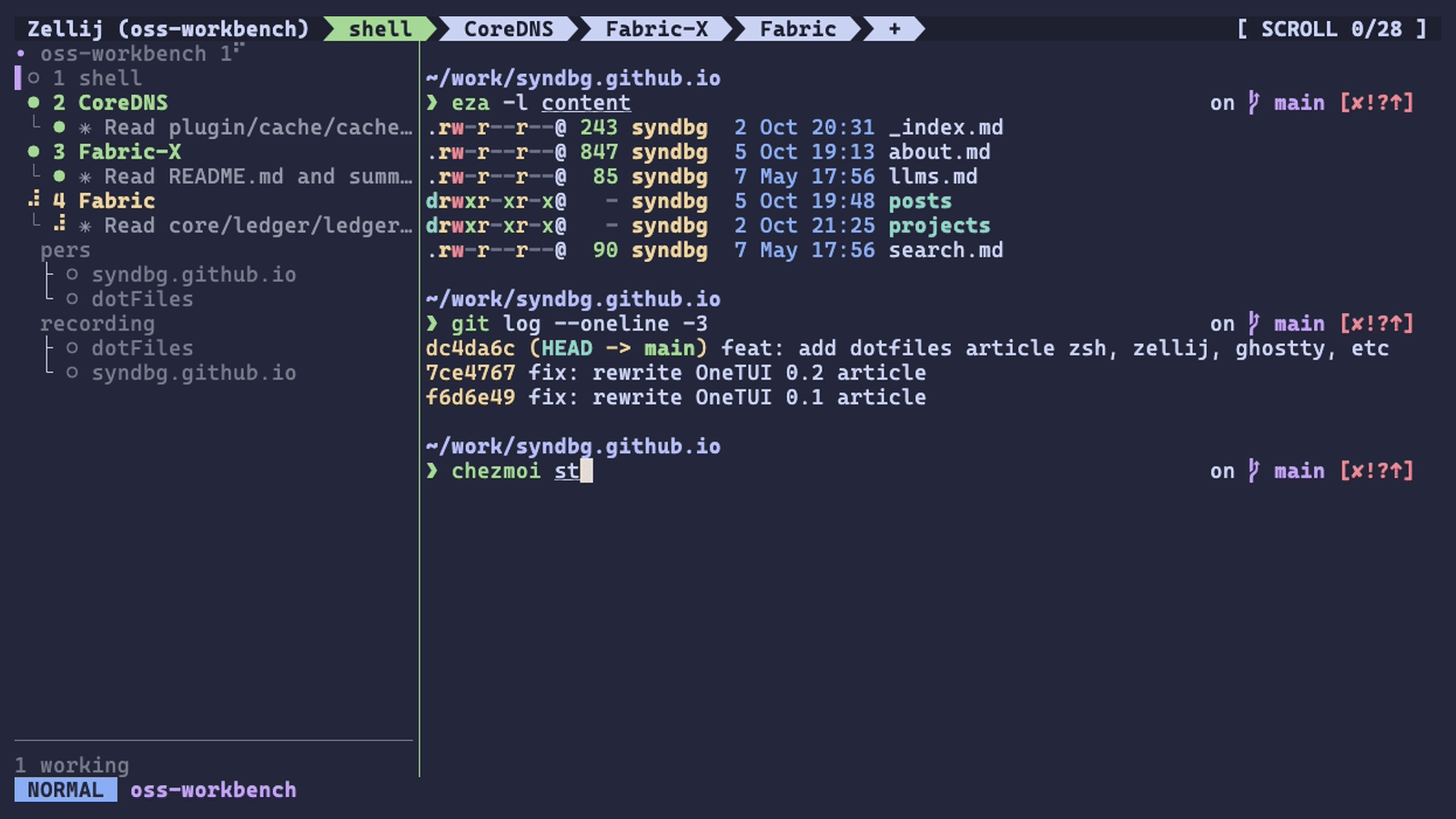Click commit hash dc4da6c

[x=470, y=349]
